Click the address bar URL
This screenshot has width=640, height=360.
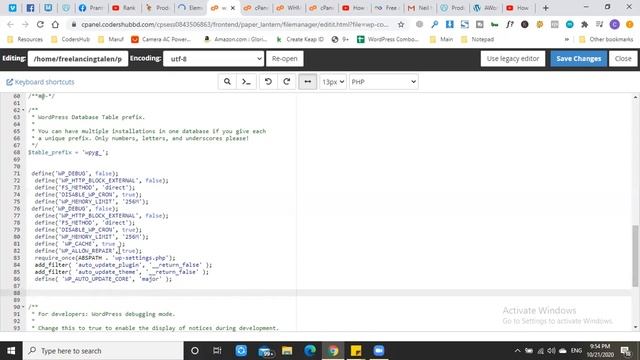234,24
